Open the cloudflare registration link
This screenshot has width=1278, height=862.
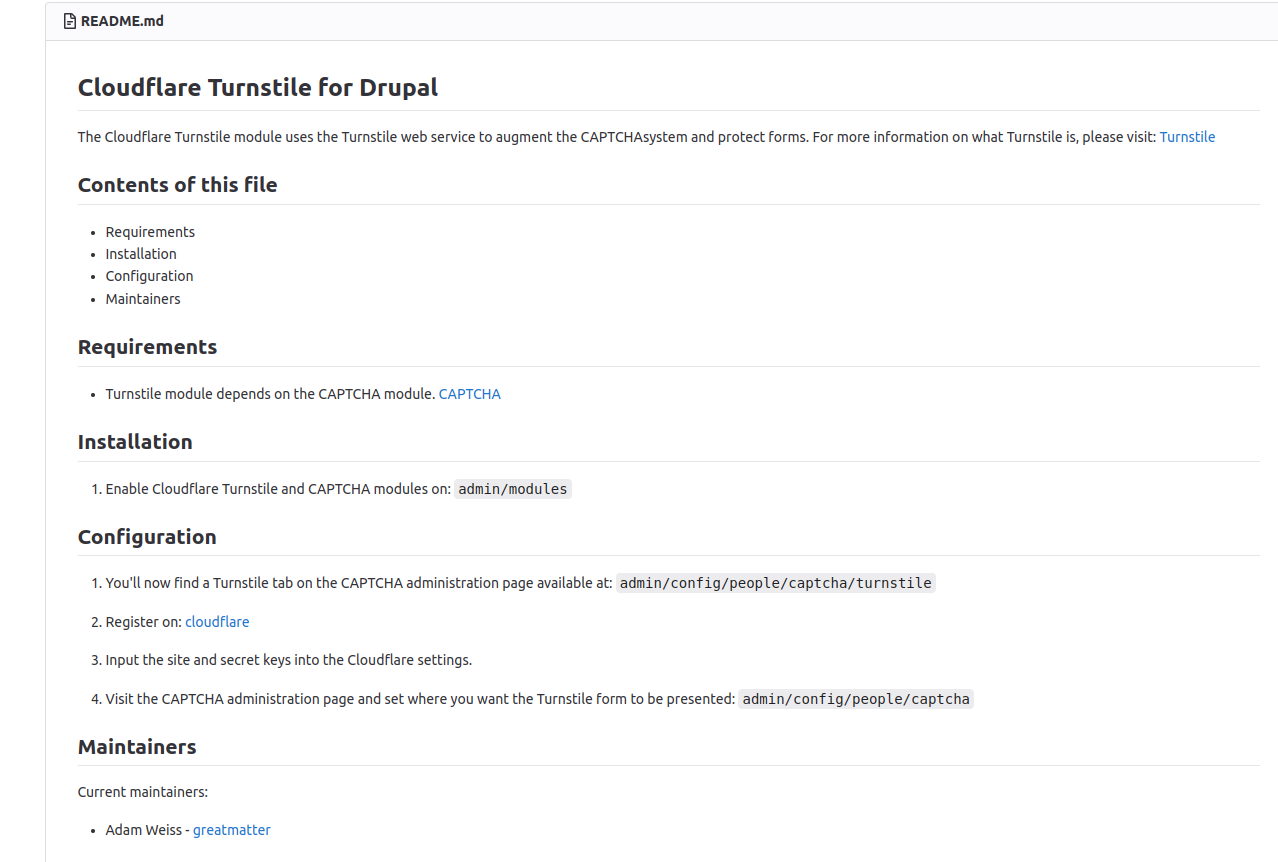(x=217, y=622)
